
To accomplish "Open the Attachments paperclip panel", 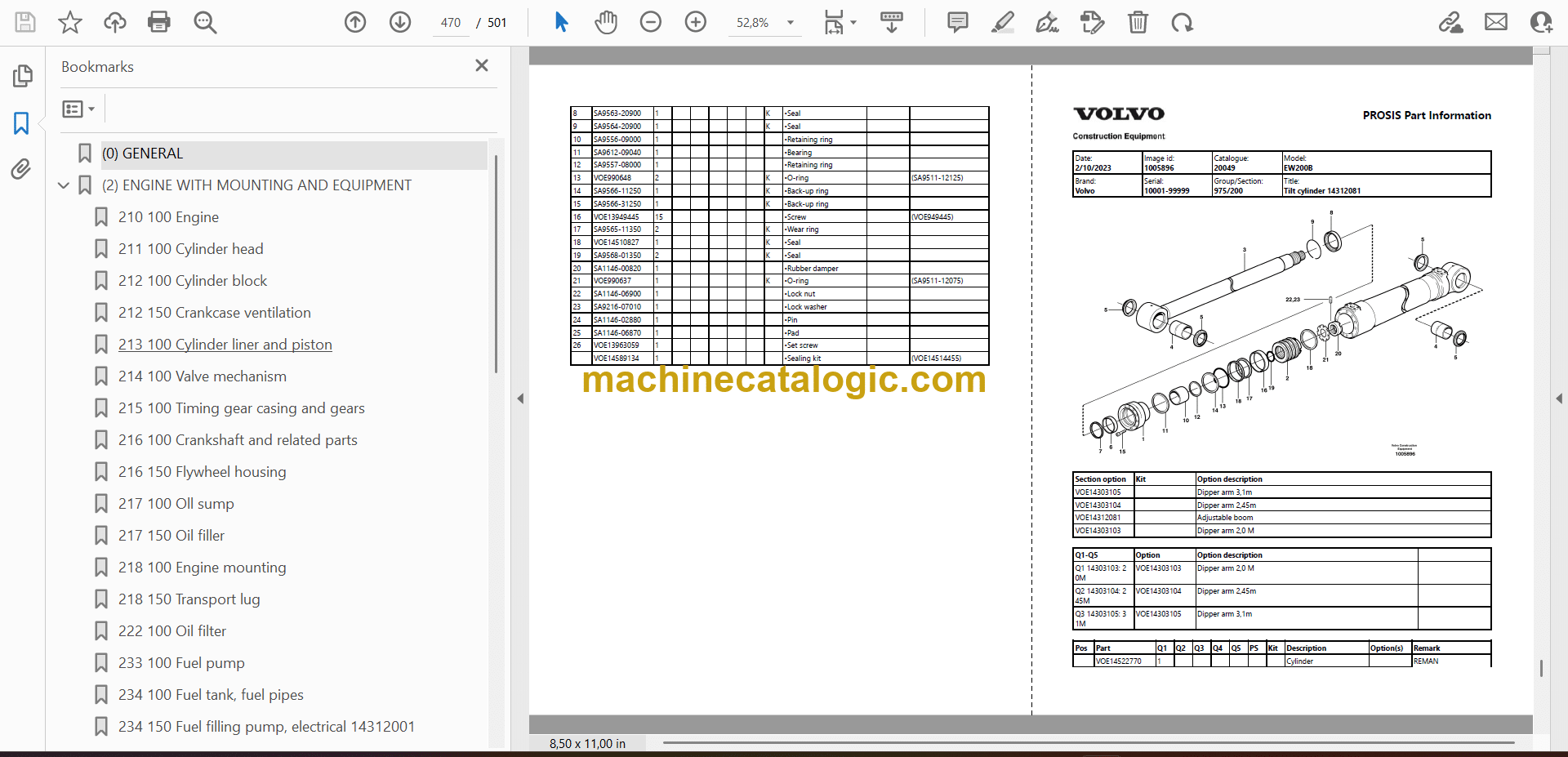I will [x=22, y=169].
